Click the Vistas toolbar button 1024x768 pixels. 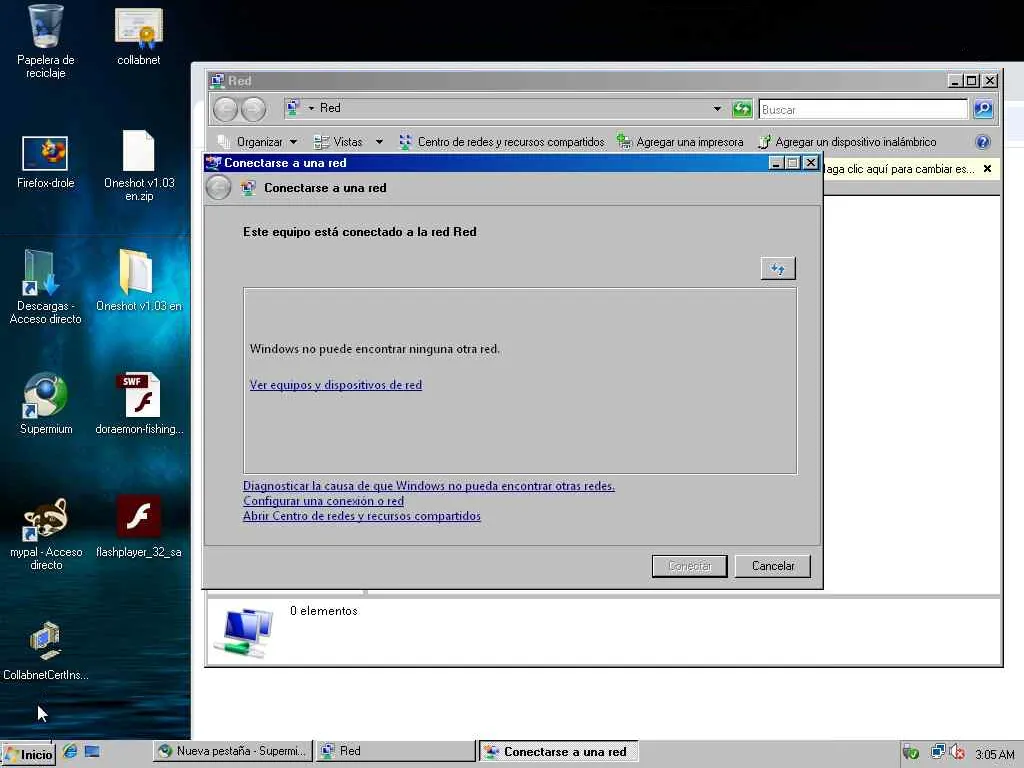338,142
